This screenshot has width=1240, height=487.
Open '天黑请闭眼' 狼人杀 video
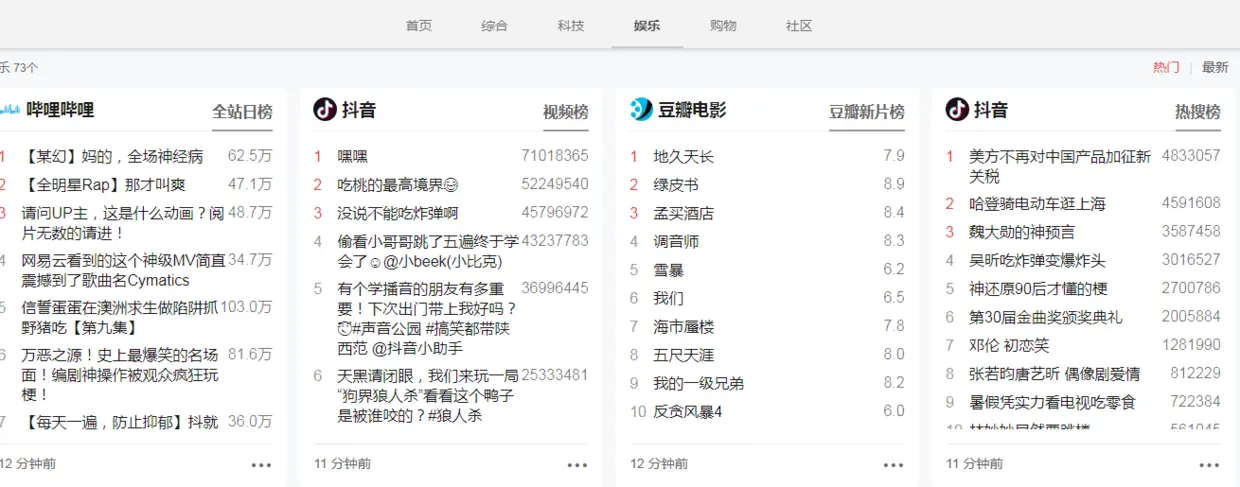coord(428,395)
